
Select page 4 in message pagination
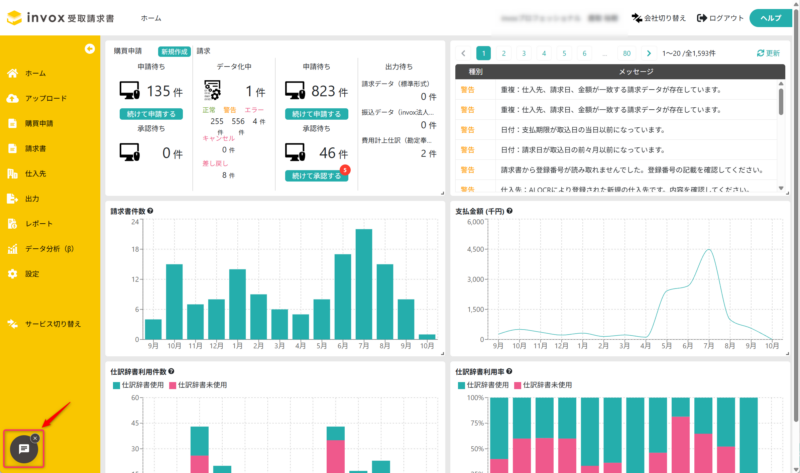544,53
